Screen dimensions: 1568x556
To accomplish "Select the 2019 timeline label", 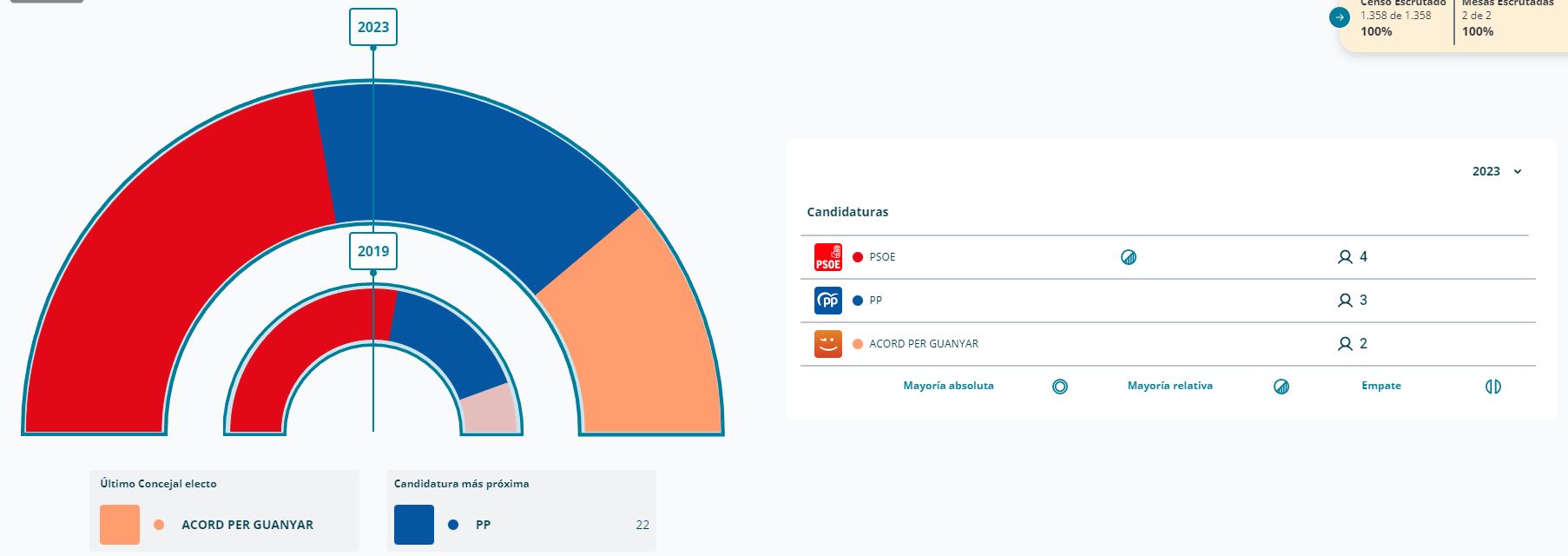I will [x=373, y=251].
